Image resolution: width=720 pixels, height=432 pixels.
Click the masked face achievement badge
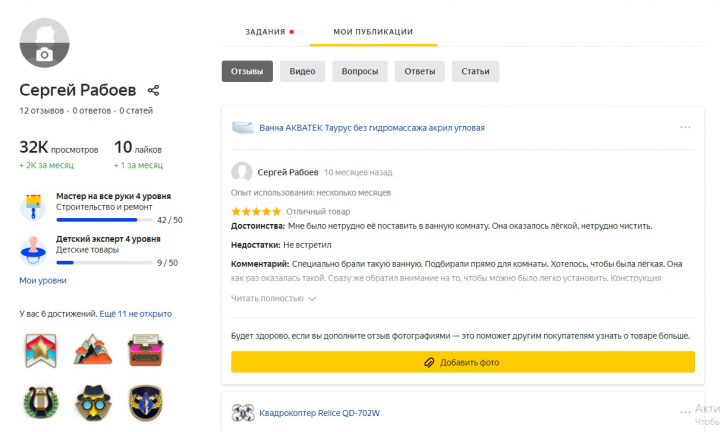[x=92, y=401]
